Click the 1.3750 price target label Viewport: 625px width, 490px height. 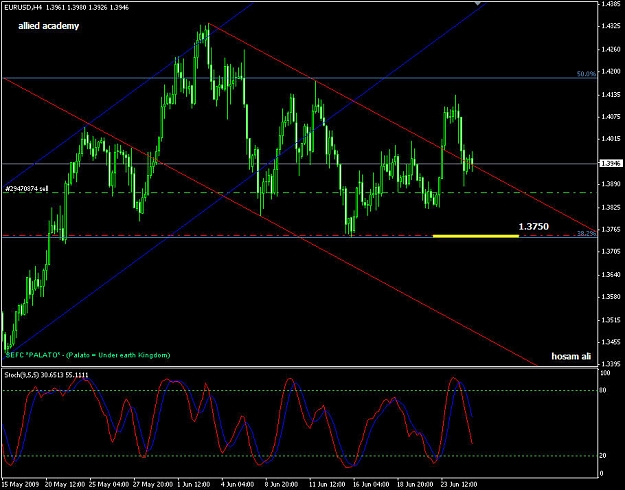pos(533,226)
